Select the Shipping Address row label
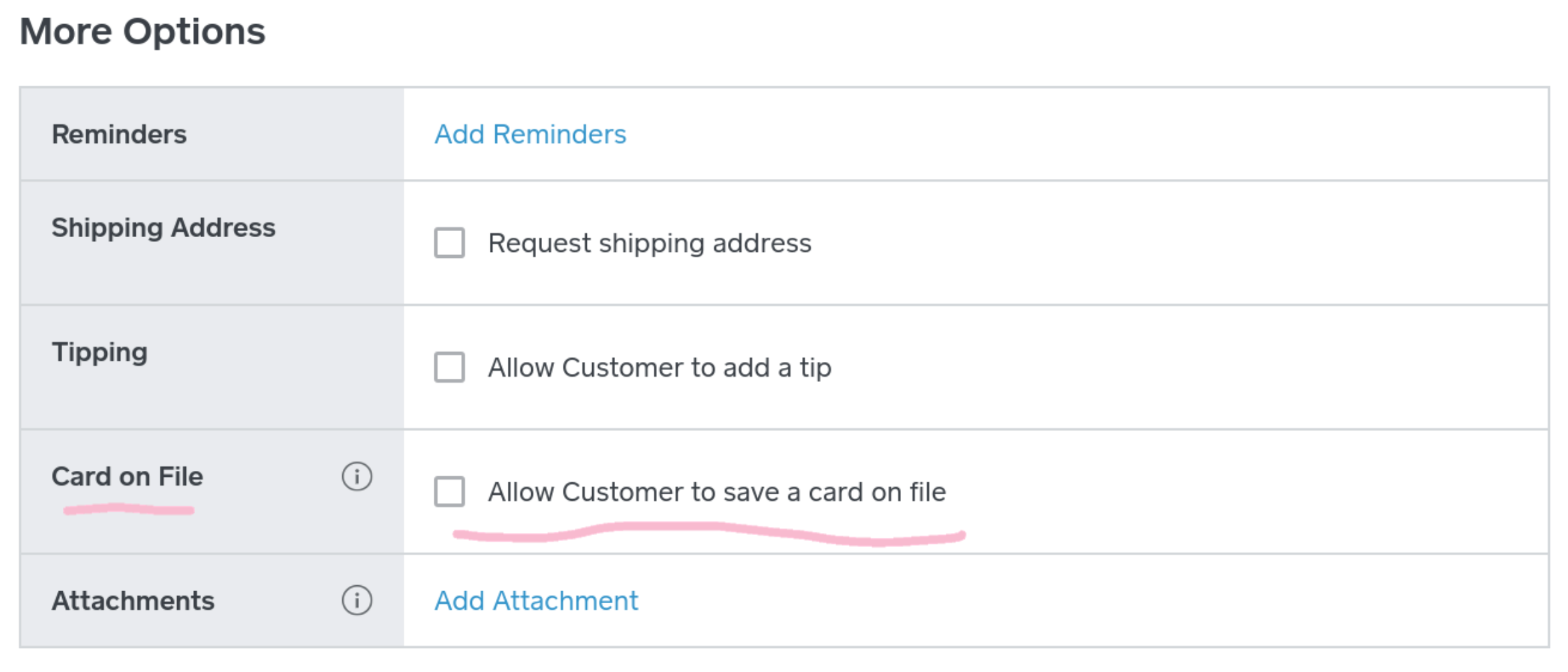The width and height of the screenshot is (1568, 672). point(163,228)
